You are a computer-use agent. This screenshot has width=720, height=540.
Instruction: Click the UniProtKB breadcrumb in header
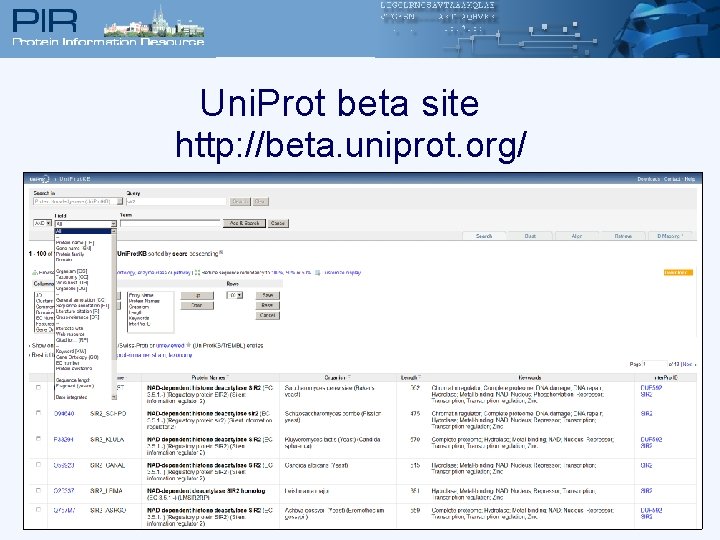pos(74,179)
